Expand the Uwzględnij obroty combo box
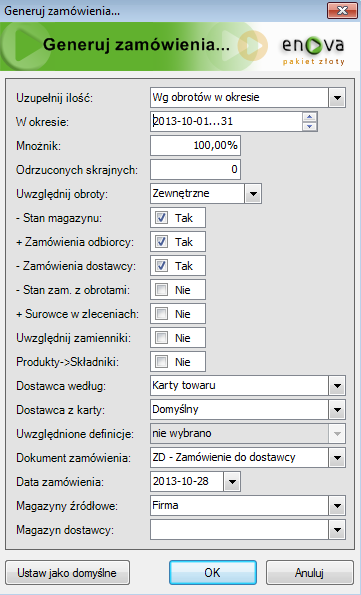This screenshot has width=361, height=595. click(x=253, y=194)
